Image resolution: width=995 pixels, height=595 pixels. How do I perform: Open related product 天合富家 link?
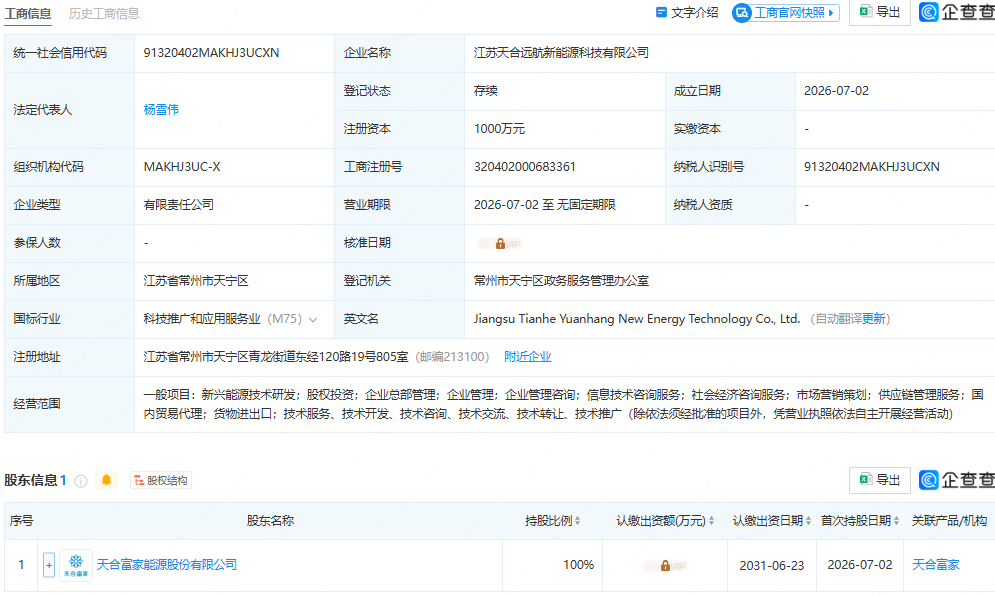coord(935,565)
